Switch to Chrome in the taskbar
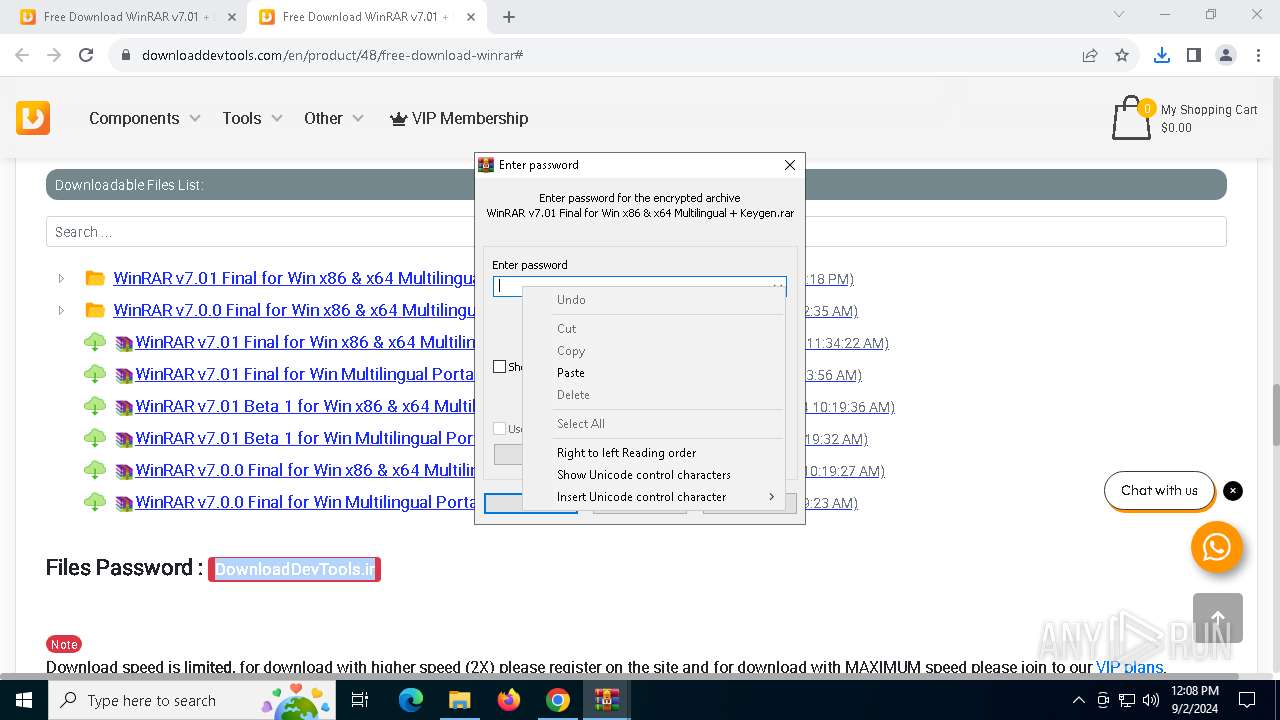Image resolution: width=1280 pixels, height=720 pixels. point(558,700)
